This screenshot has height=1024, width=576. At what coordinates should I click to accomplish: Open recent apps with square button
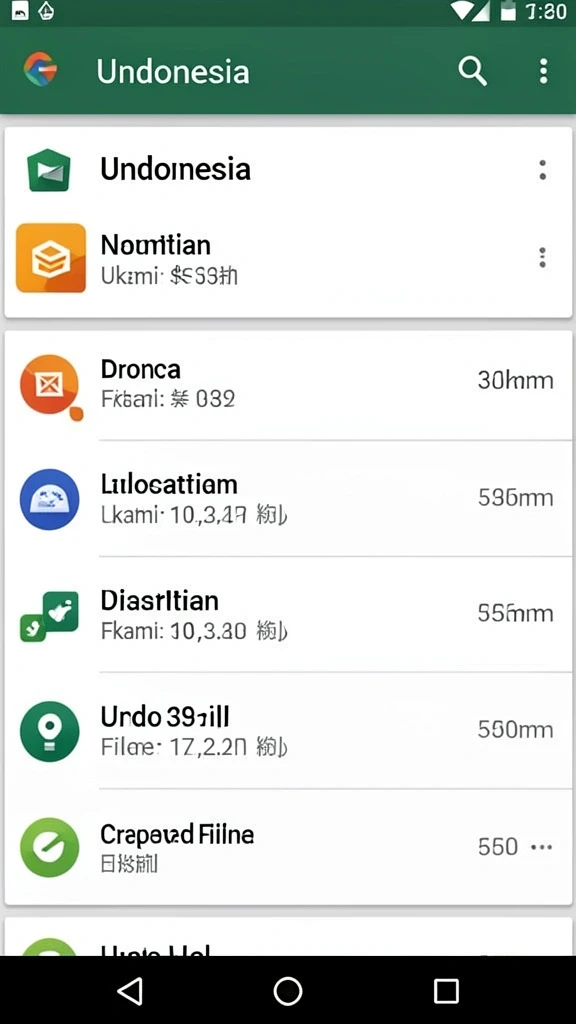(446, 991)
